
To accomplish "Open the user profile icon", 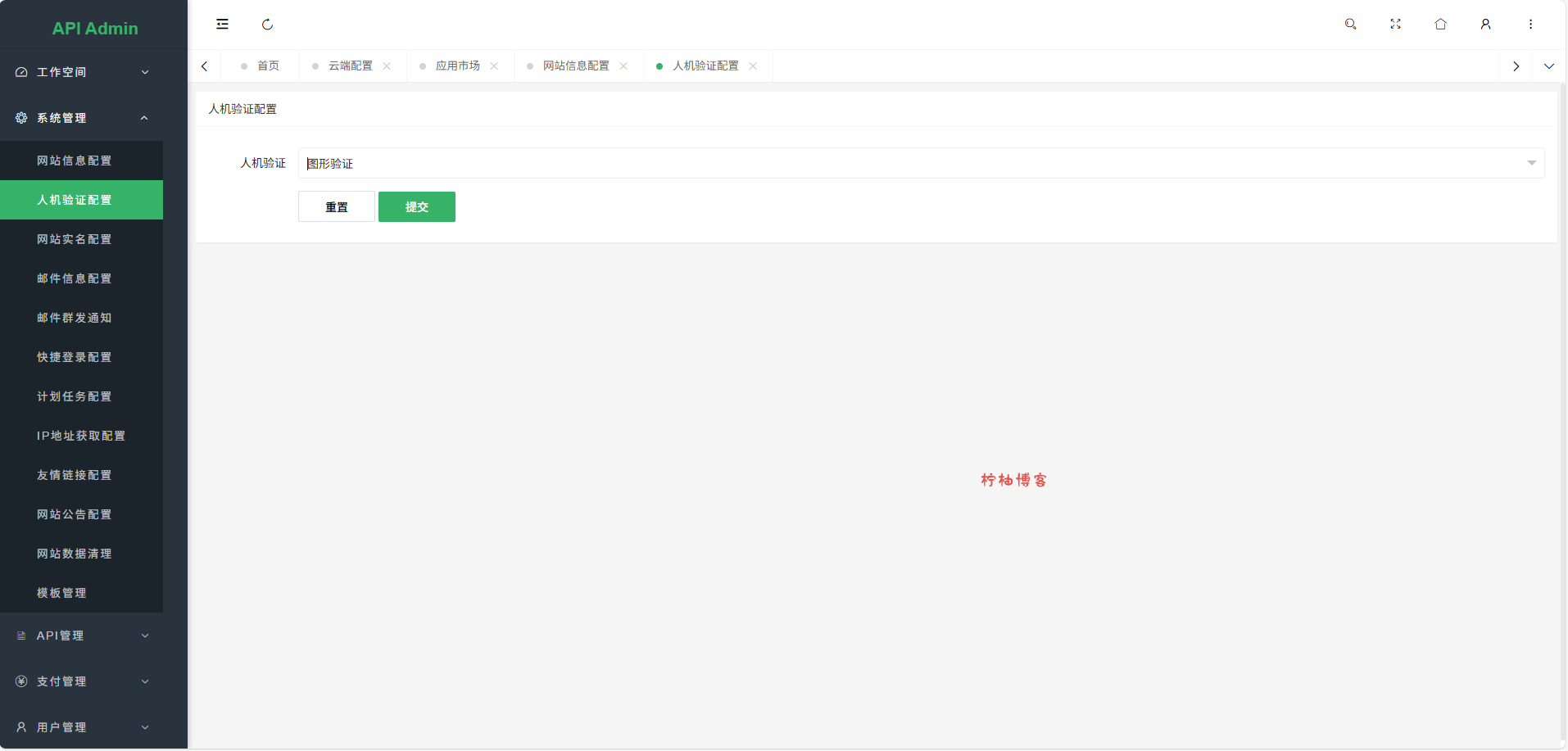I will [1485, 25].
